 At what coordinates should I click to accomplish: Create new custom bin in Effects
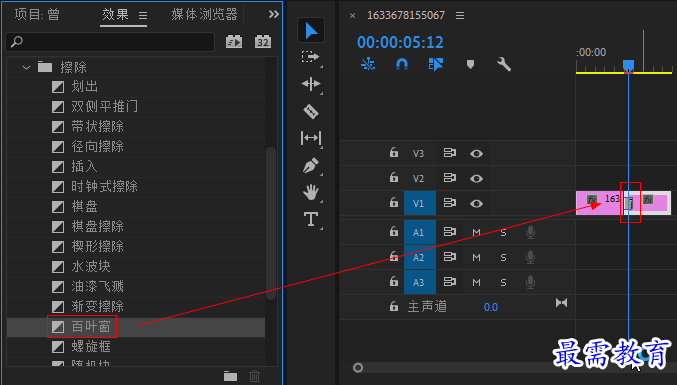click(230, 376)
